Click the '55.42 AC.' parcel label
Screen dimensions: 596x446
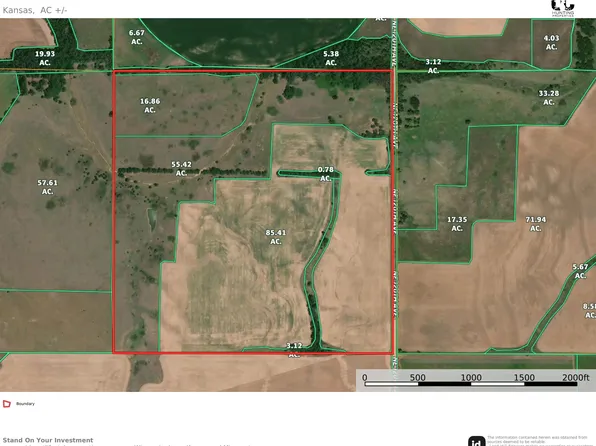pyautogui.click(x=181, y=169)
